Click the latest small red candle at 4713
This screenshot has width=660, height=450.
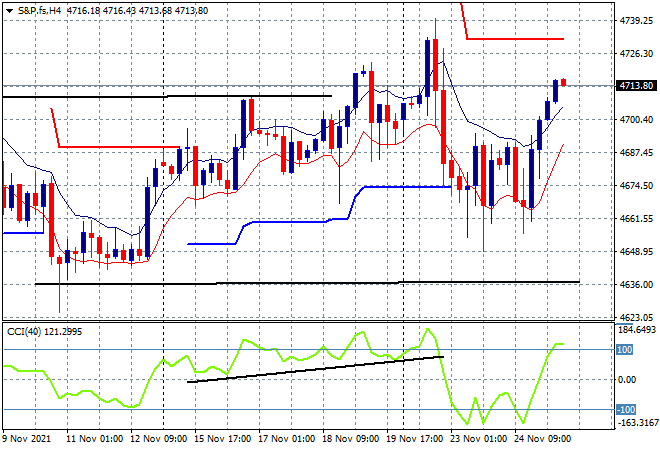pyautogui.click(x=564, y=83)
